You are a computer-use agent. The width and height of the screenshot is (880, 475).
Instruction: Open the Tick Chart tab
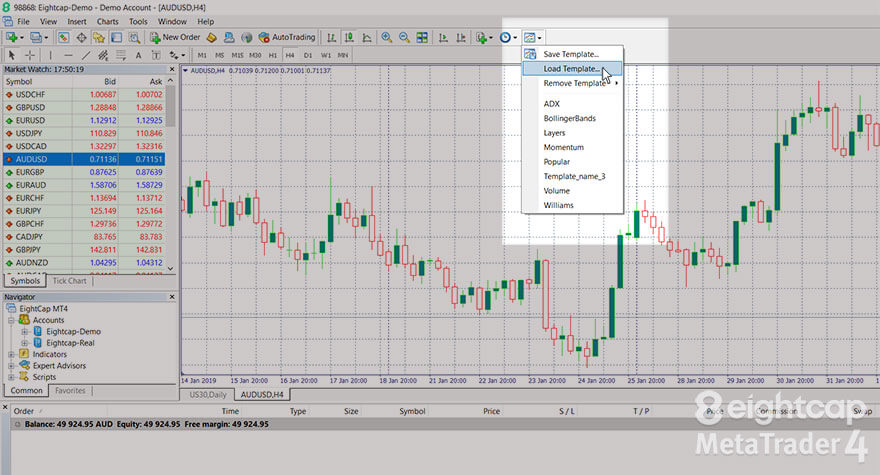coord(70,281)
